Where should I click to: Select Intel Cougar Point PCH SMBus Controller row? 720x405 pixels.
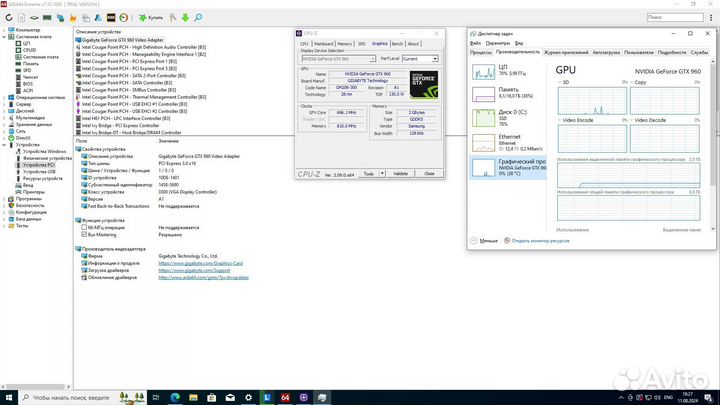pos(125,90)
